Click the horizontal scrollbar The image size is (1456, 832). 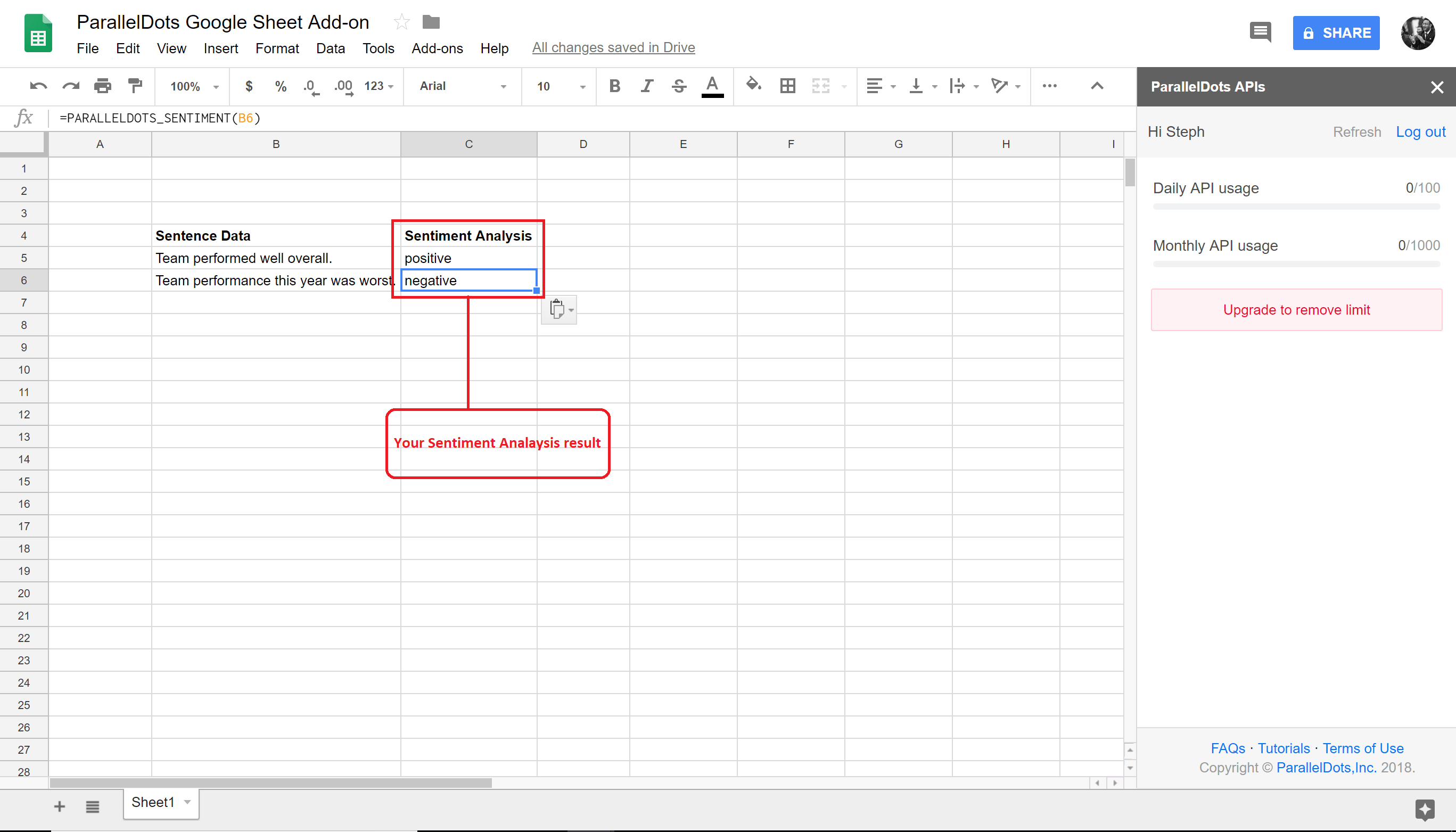tap(271, 783)
